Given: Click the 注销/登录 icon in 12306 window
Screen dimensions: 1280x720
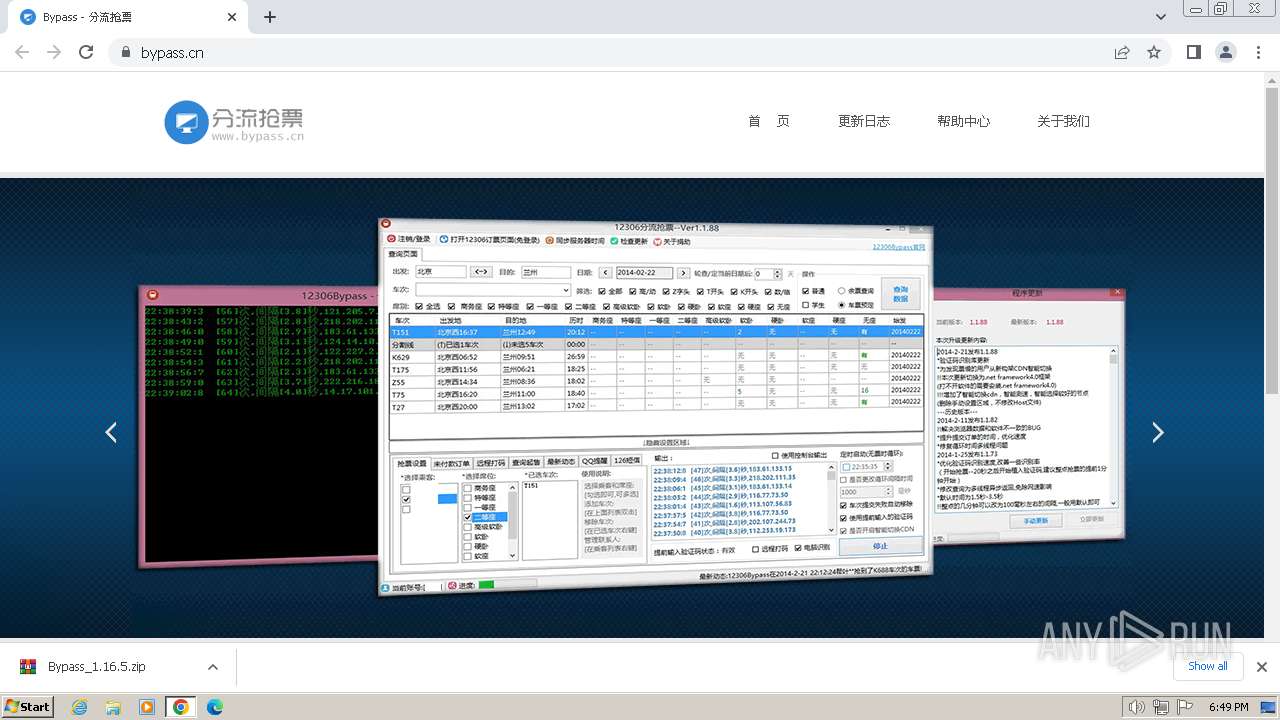Looking at the screenshot, I should (x=392, y=240).
